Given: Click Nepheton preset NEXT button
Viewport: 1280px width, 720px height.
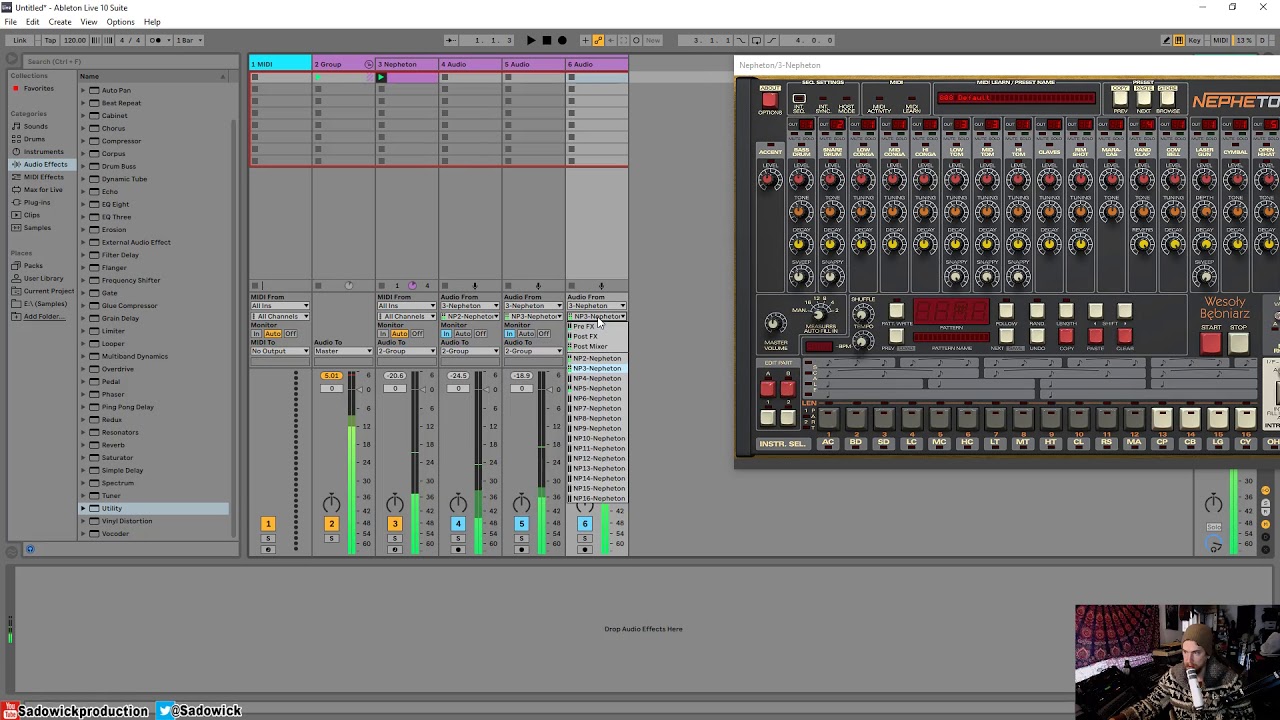Looking at the screenshot, I should [x=1143, y=99].
